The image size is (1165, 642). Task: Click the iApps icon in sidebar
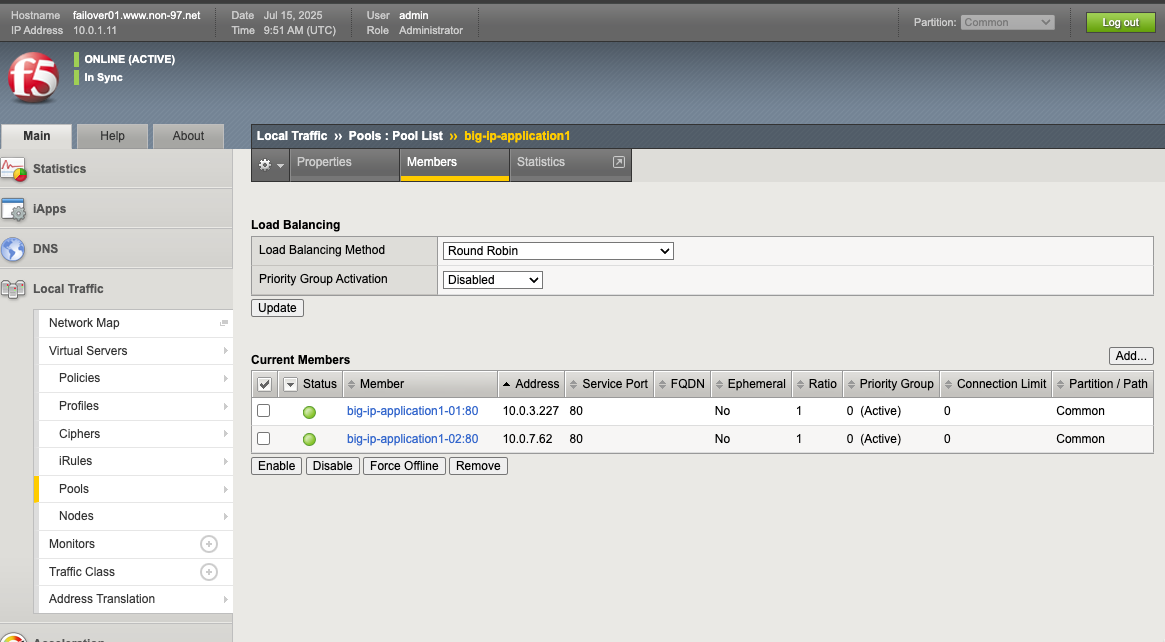point(13,210)
